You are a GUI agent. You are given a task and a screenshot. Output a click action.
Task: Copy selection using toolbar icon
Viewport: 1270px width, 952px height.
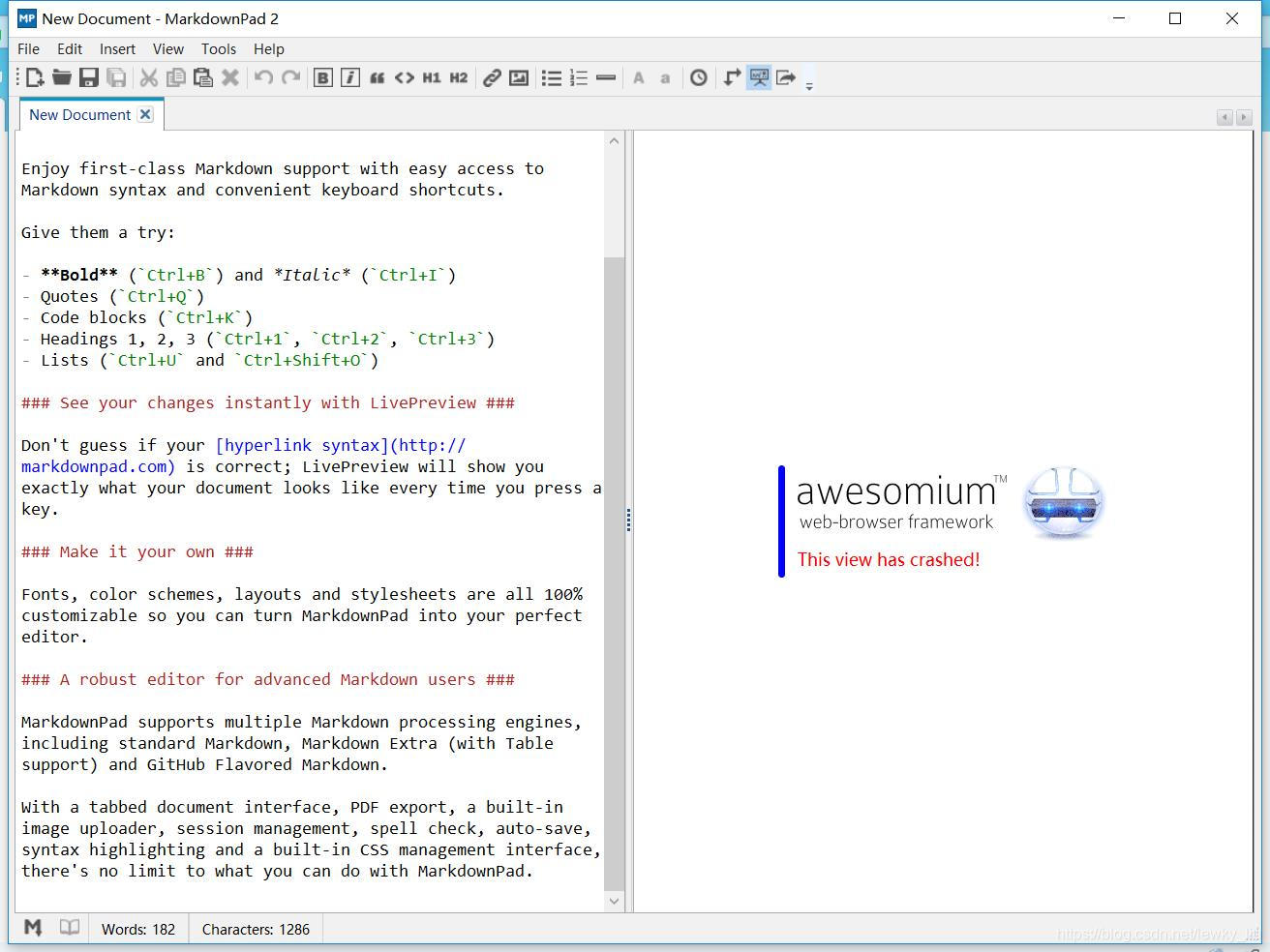point(176,78)
